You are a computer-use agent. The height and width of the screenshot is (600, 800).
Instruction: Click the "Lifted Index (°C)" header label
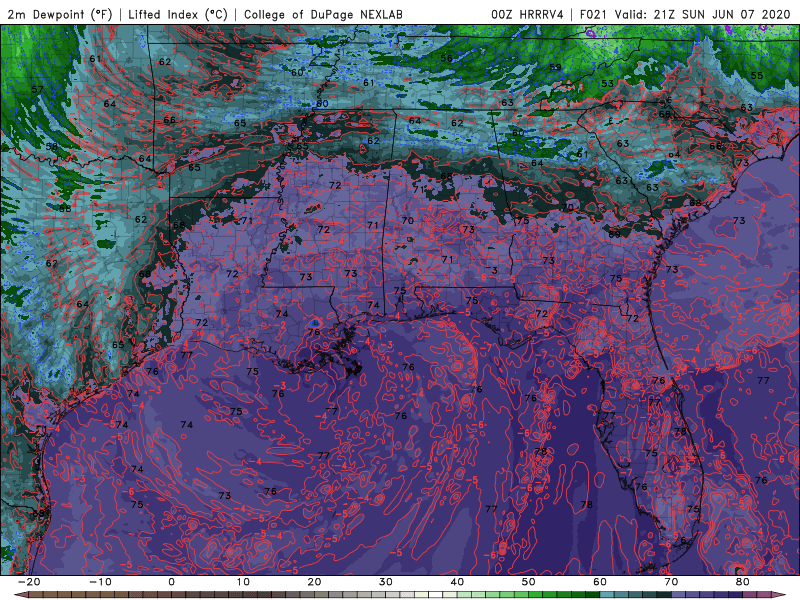(x=178, y=14)
